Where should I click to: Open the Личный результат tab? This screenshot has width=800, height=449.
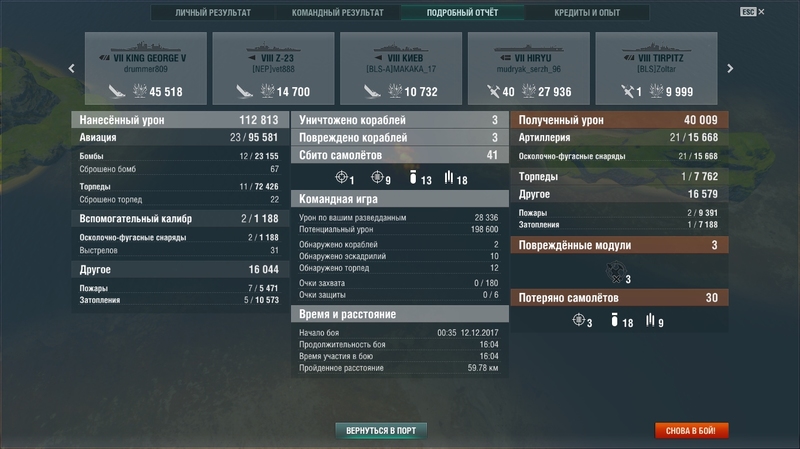pyautogui.click(x=213, y=12)
